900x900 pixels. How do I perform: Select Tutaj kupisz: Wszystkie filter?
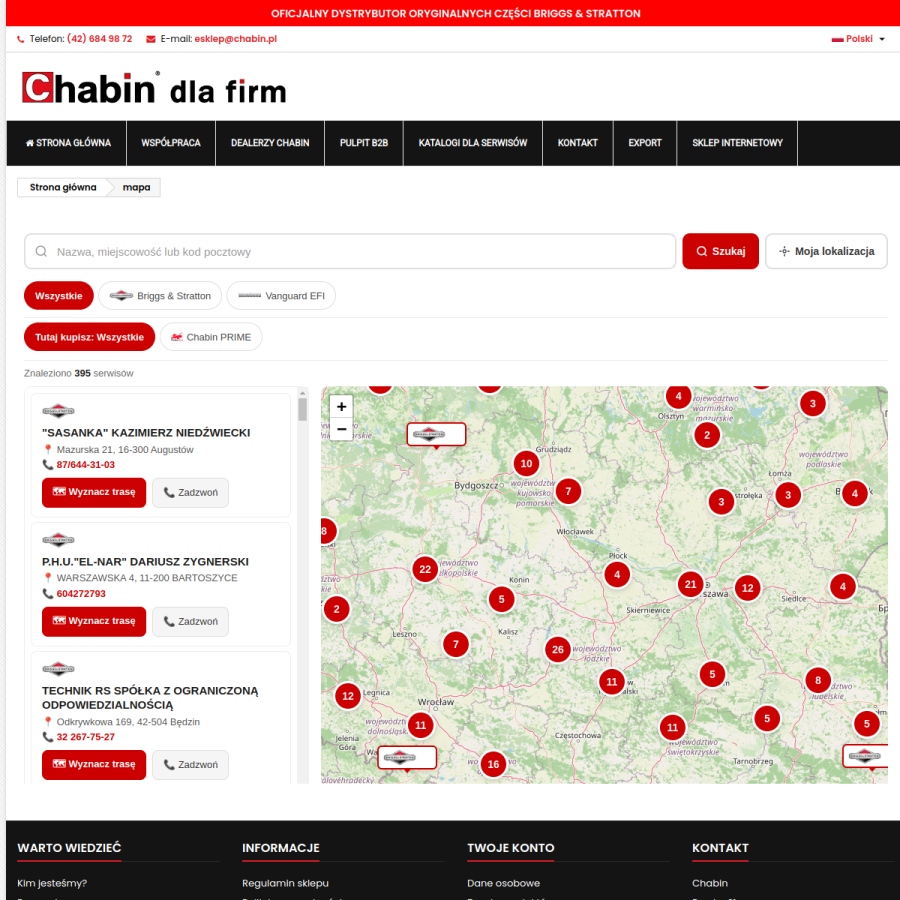click(x=90, y=337)
